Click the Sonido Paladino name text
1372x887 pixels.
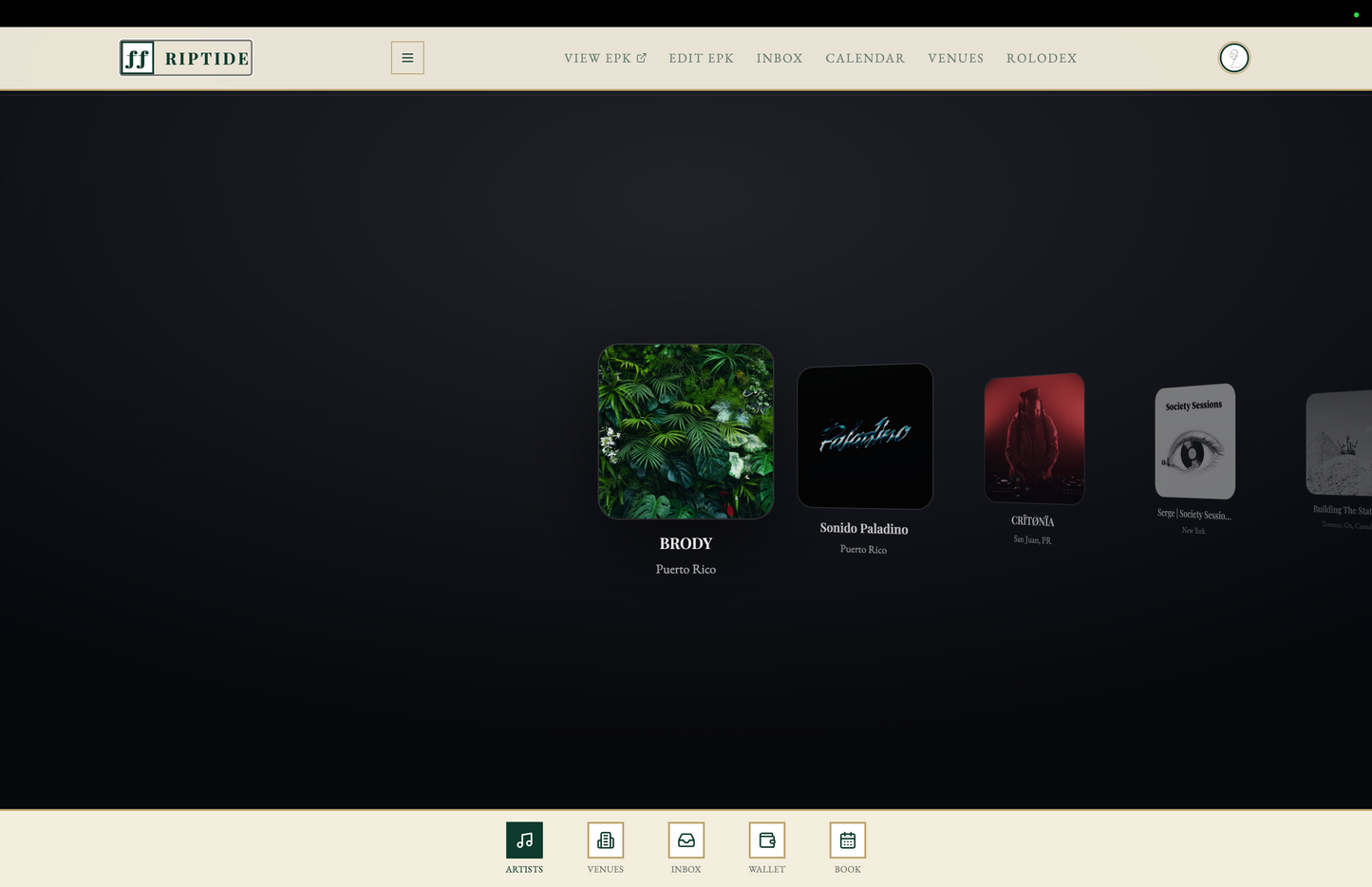coord(864,528)
